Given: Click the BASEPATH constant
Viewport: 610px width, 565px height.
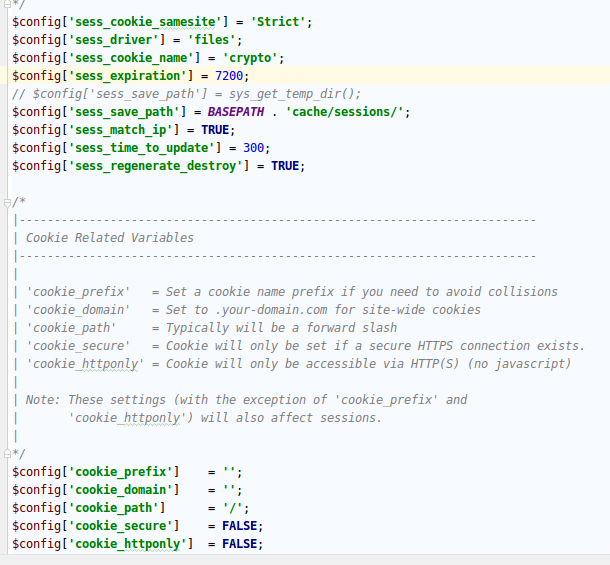Looking at the screenshot, I should tap(236, 112).
